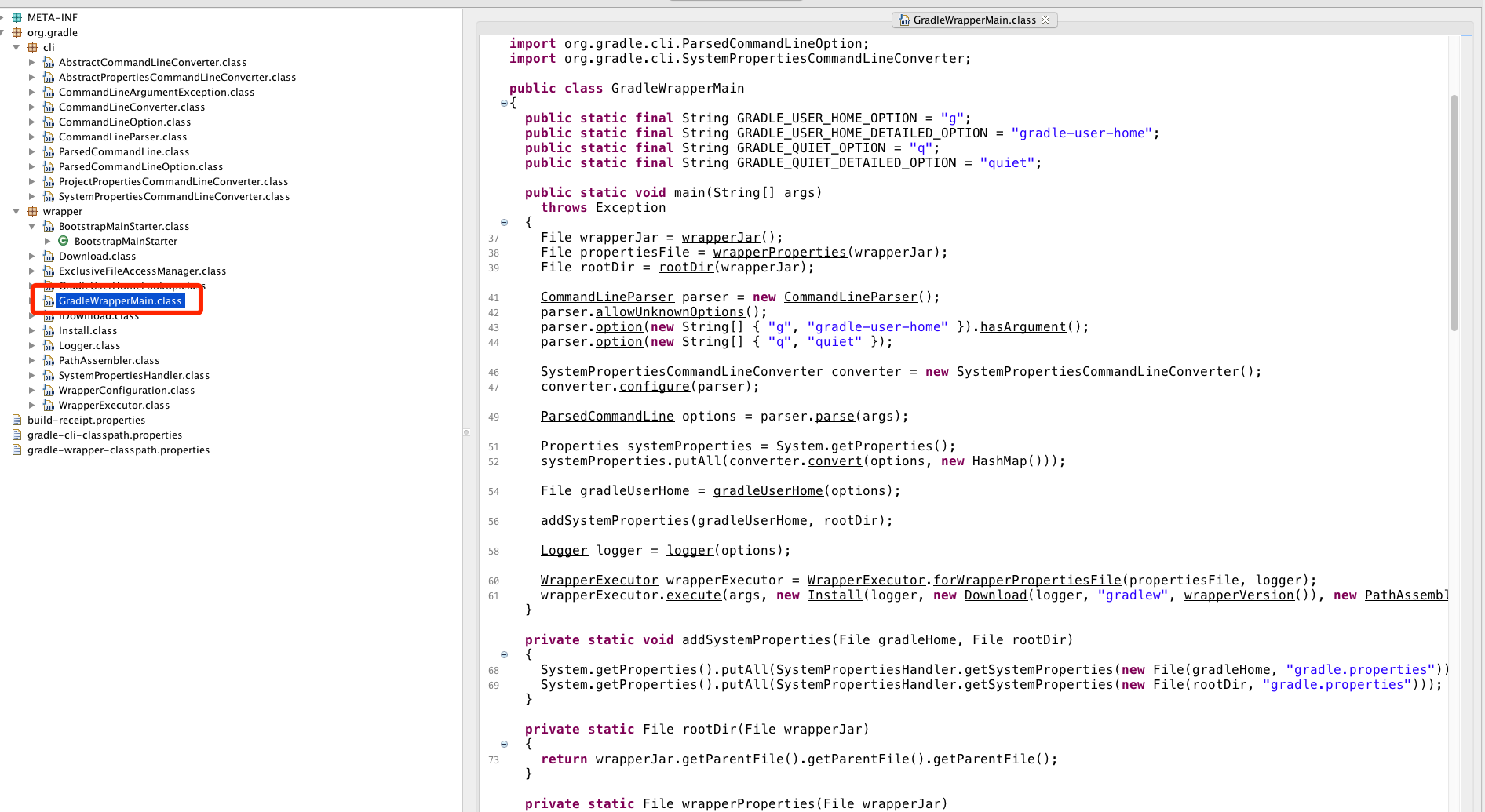1485x812 pixels.
Task: Expand the Download.class node
Action: click(32, 256)
